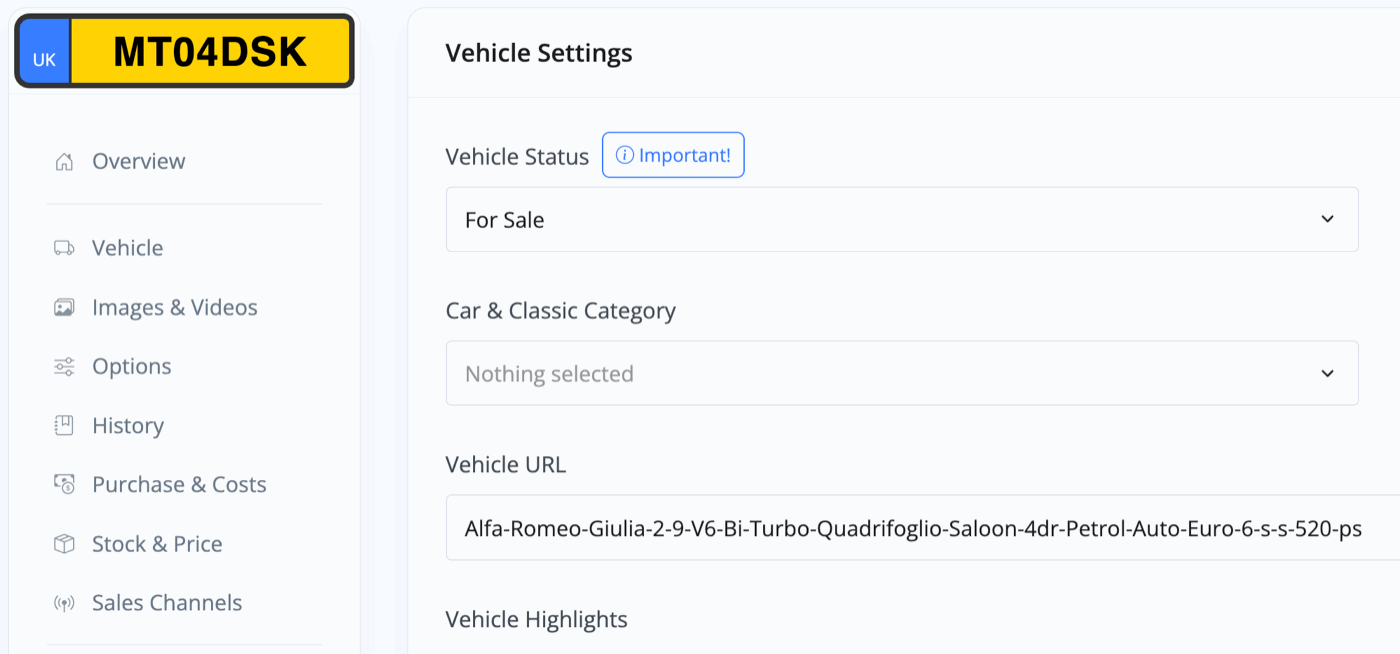Open the Car & Classic Category dropdown
Image resolution: width=1400 pixels, height=654 pixels.
coord(902,373)
